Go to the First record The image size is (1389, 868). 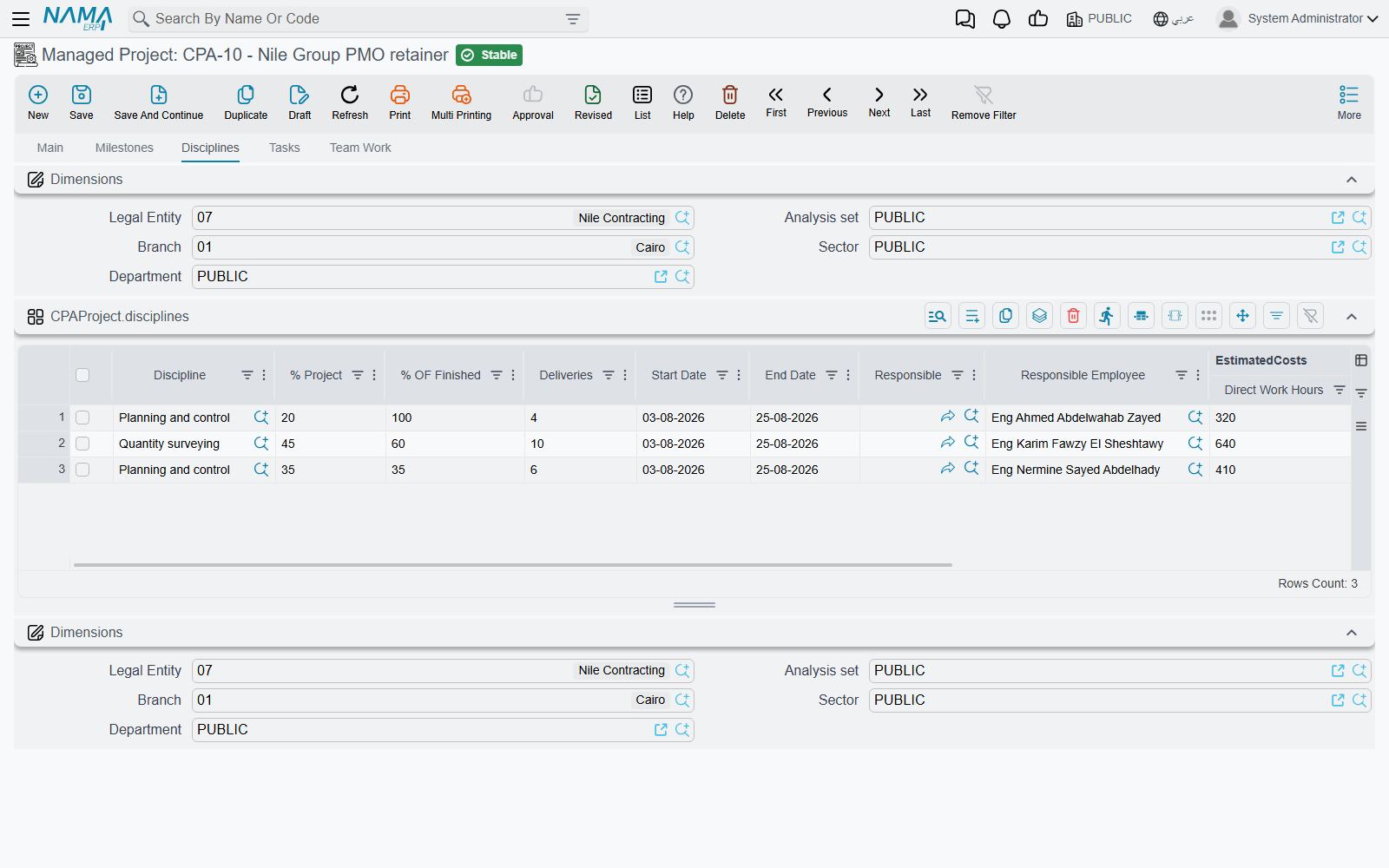coord(776,102)
